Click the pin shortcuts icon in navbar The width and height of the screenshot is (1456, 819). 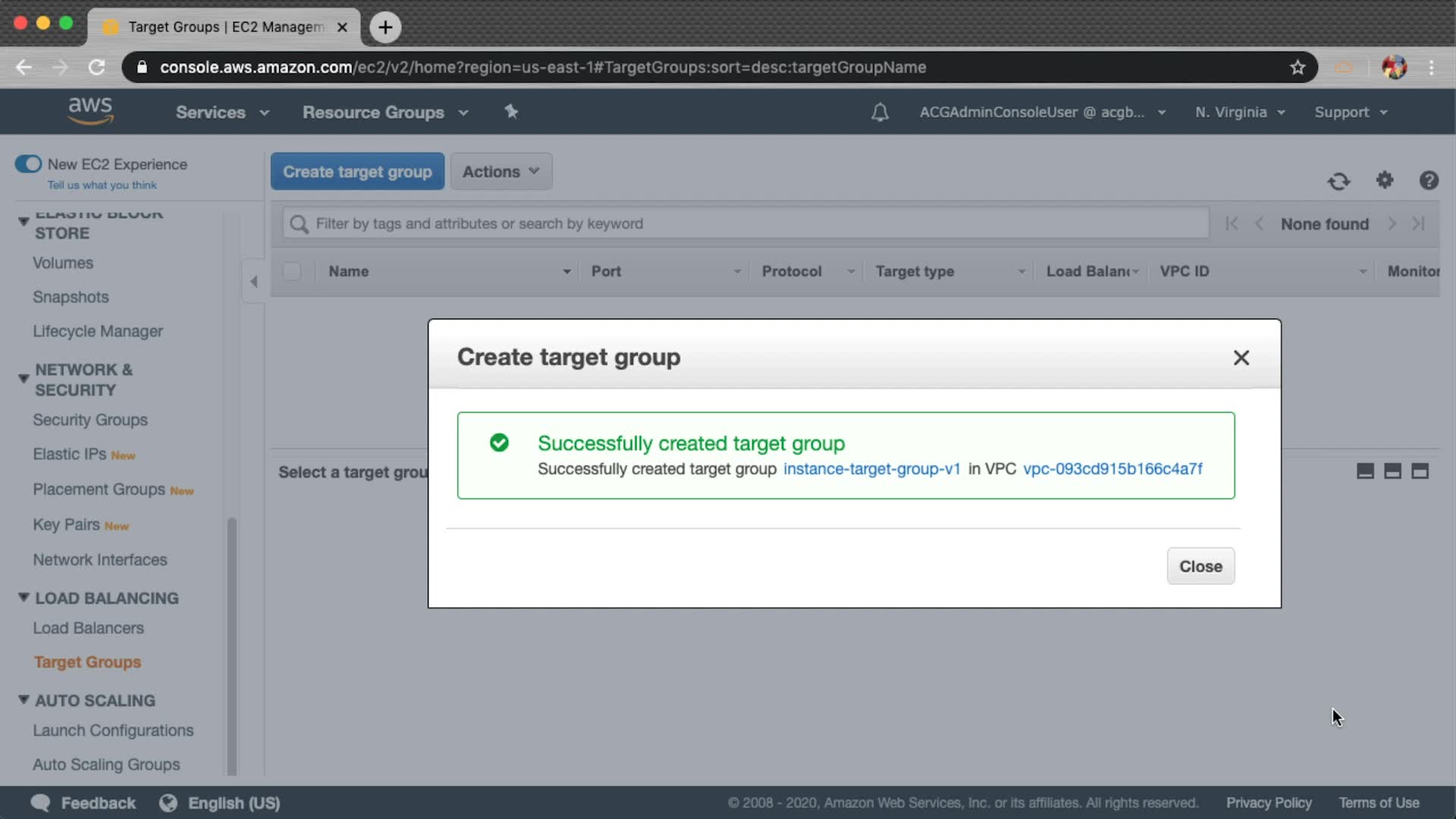point(511,112)
